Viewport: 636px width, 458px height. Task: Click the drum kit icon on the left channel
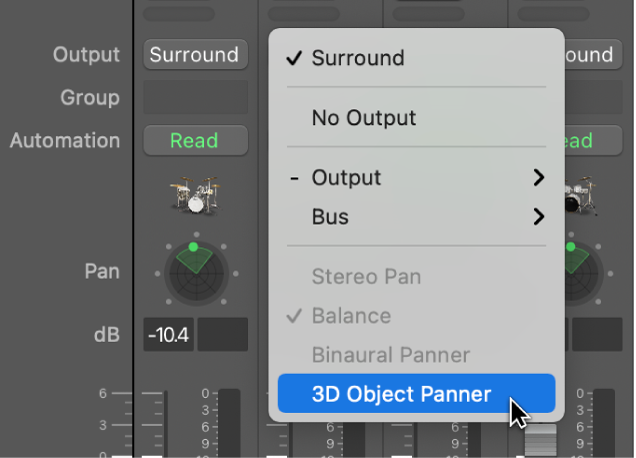195,193
